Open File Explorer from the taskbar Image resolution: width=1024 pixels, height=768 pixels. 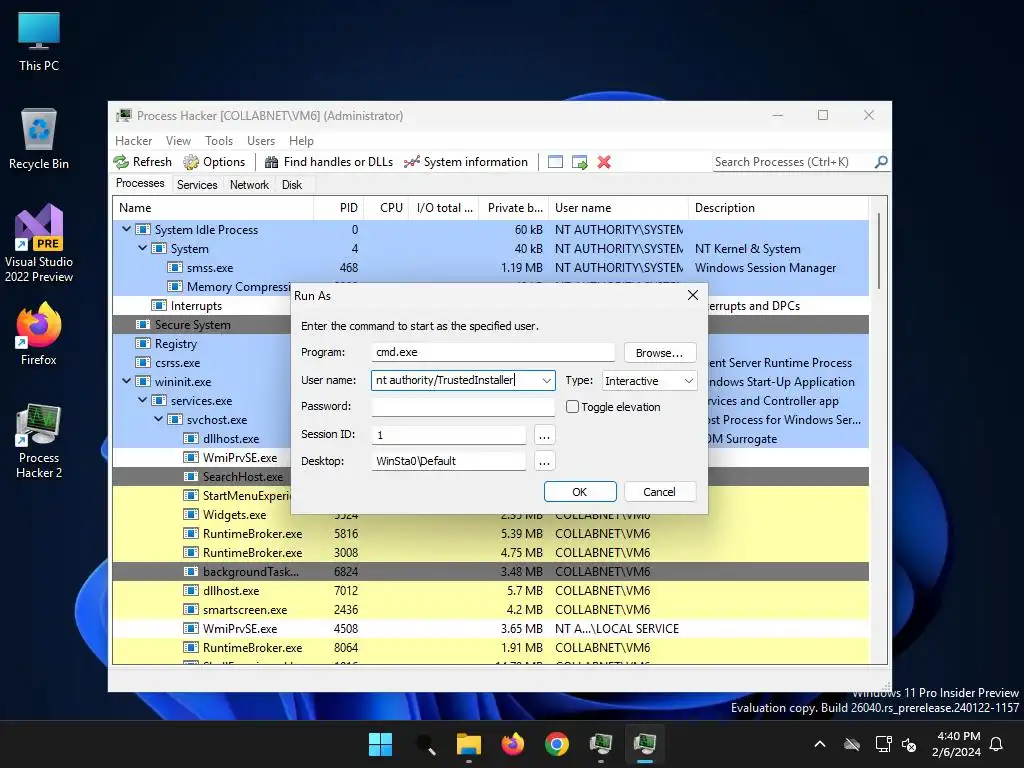tap(469, 744)
